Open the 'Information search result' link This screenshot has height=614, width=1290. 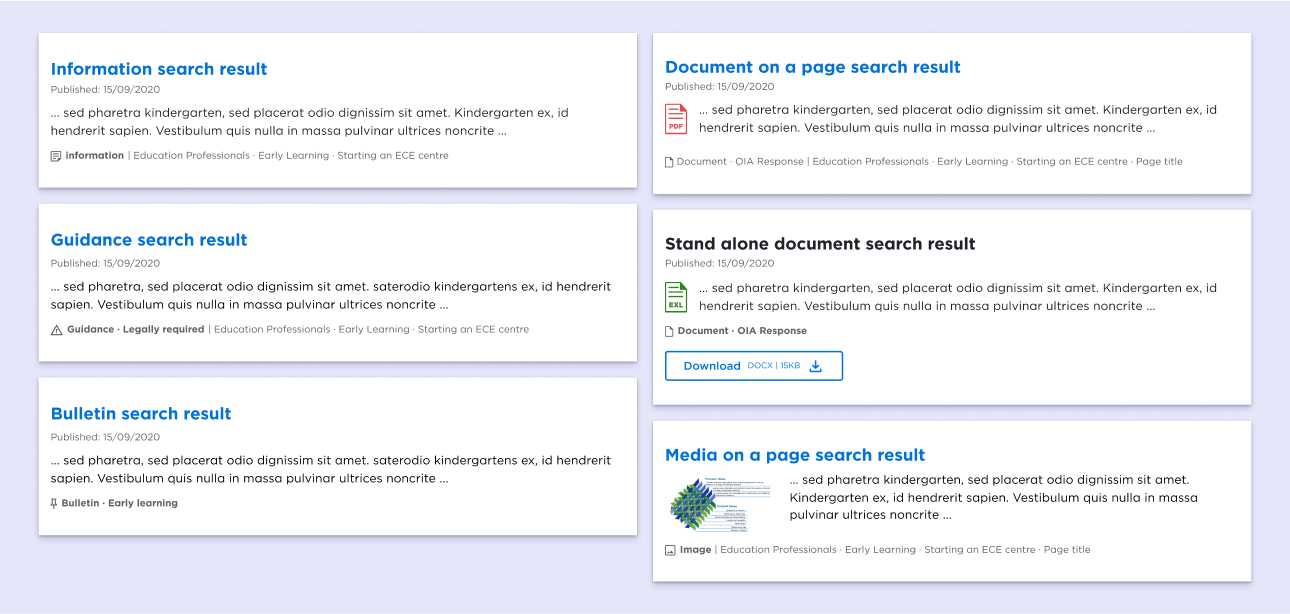point(159,69)
